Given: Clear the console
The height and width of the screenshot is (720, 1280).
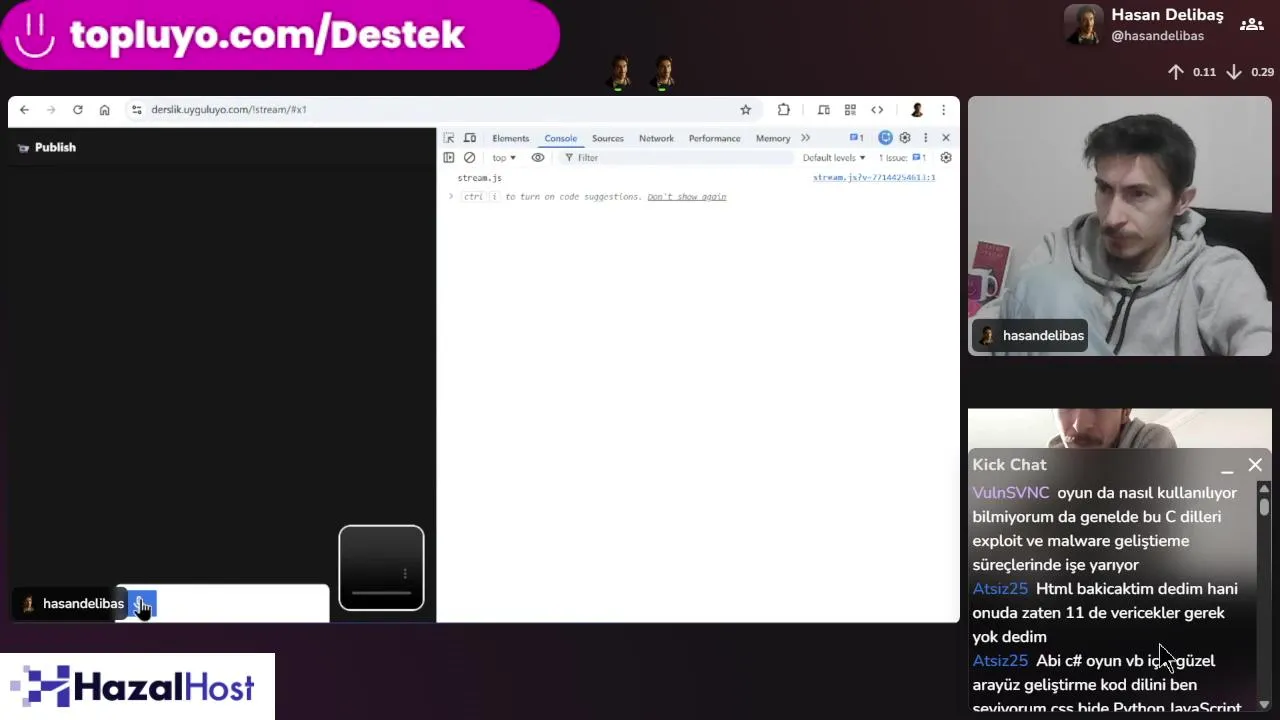Looking at the screenshot, I should 469,158.
